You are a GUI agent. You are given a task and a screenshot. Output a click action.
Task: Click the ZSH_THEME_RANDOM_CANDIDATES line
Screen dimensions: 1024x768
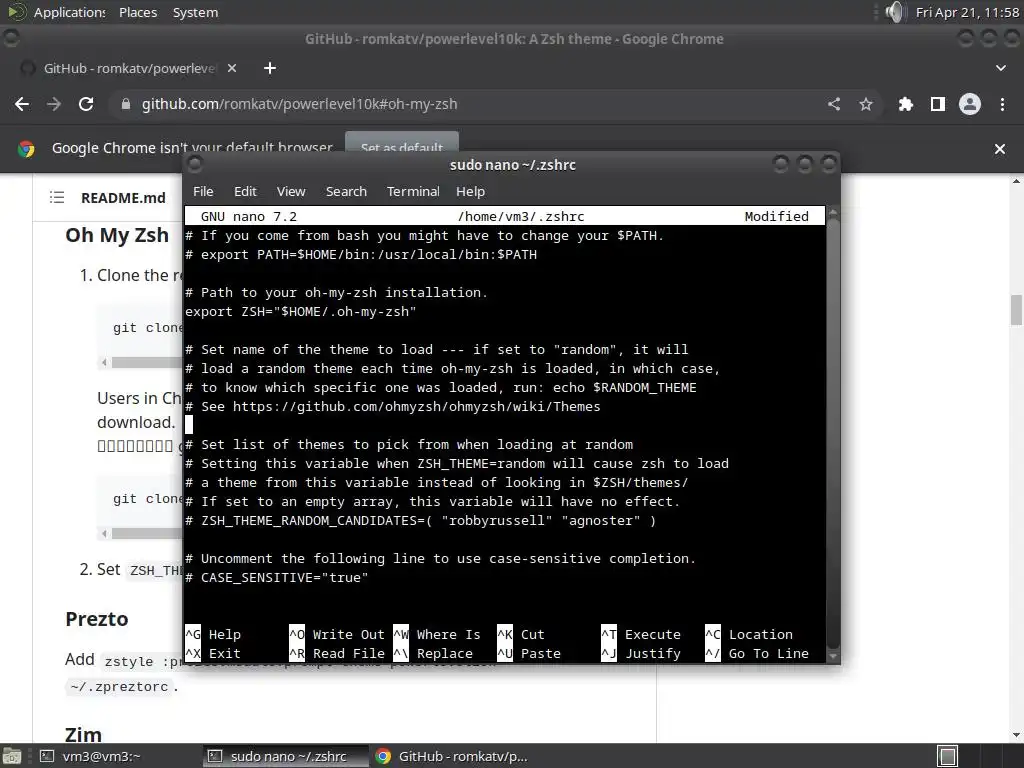pos(421,520)
